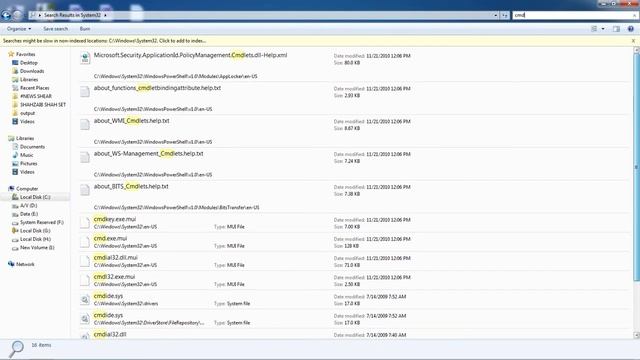
Task: Open Libraries under Favorites
Action: pos(29,80)
